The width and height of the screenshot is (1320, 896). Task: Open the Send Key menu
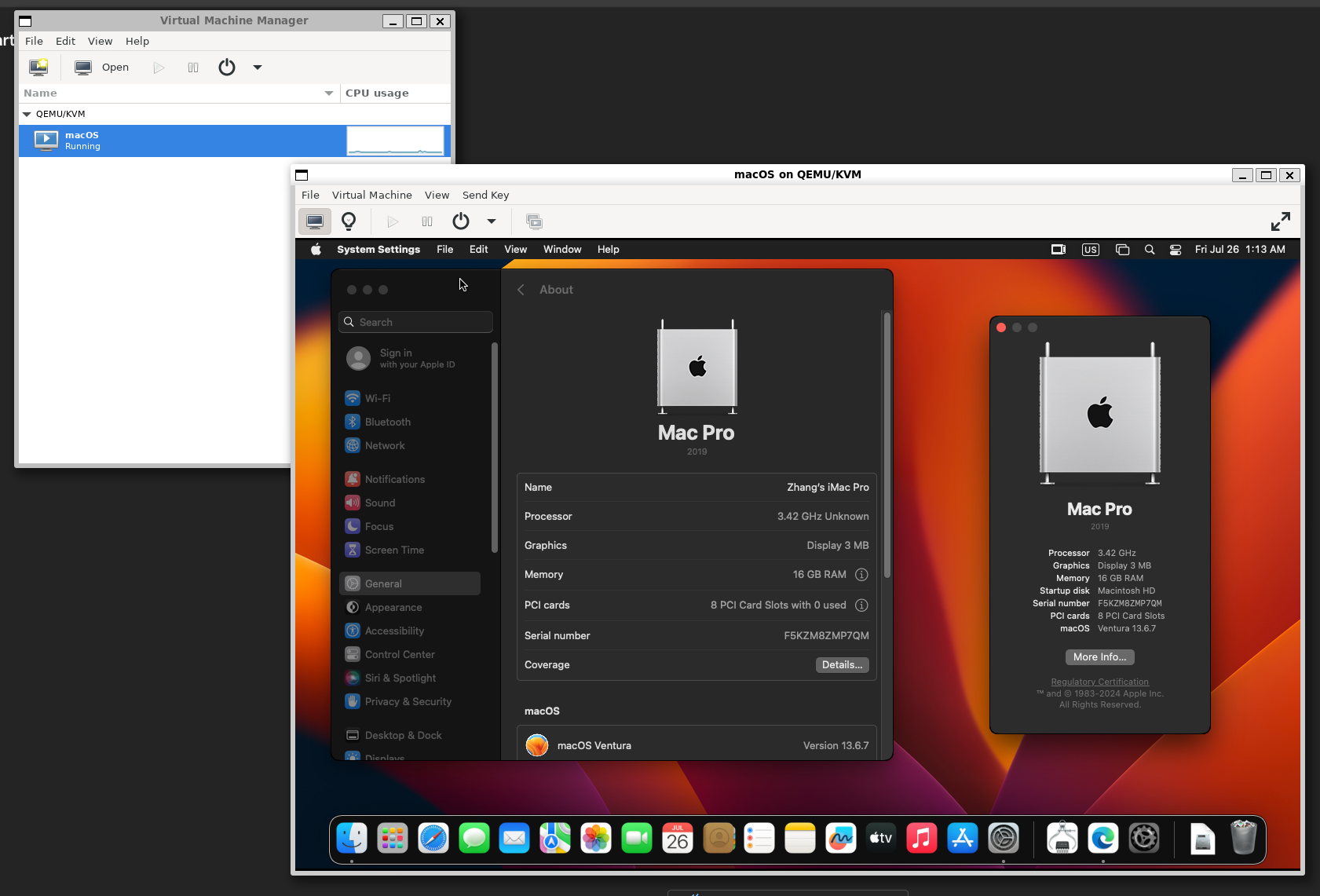[486, 195]
